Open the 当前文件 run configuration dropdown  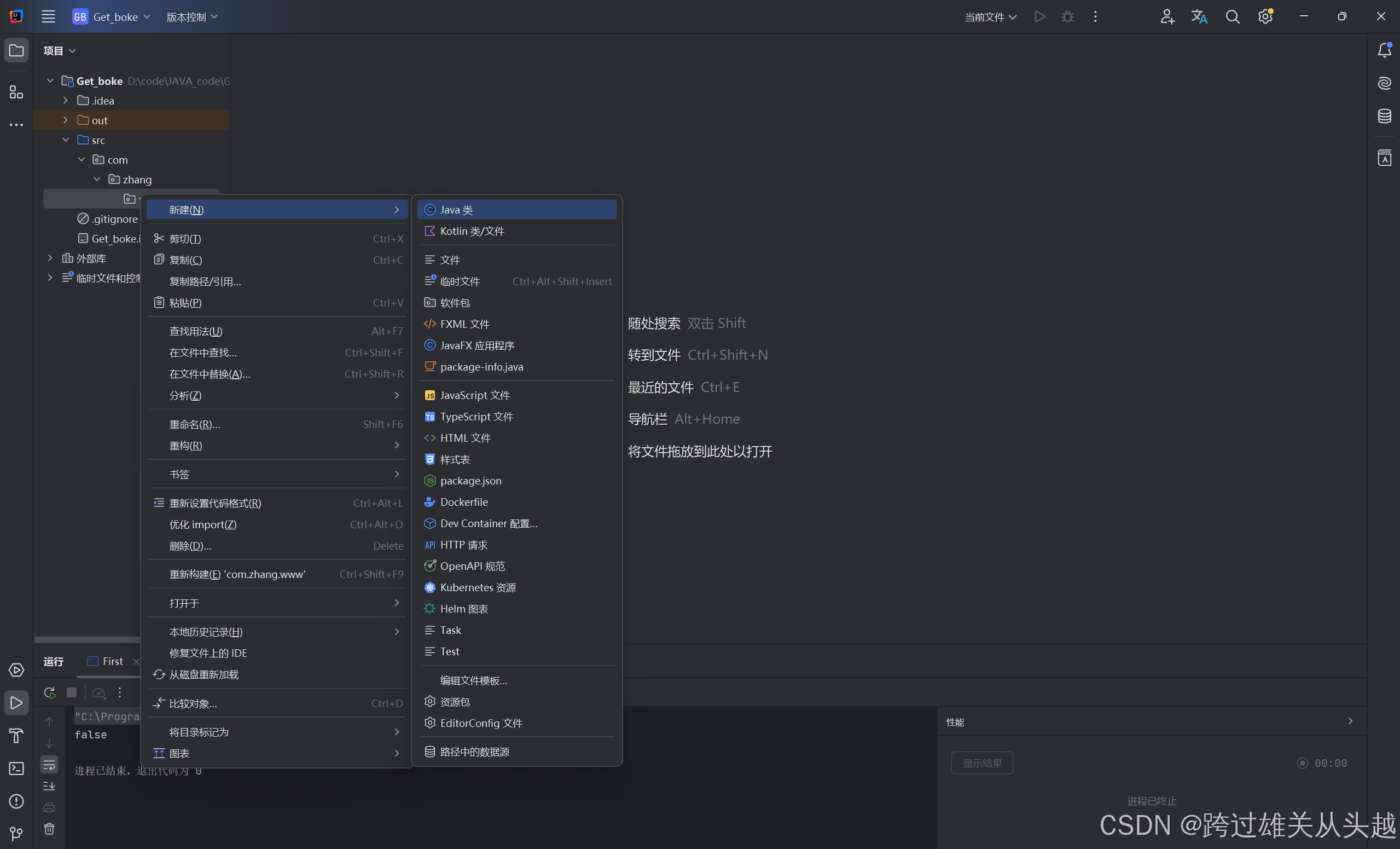990,17
